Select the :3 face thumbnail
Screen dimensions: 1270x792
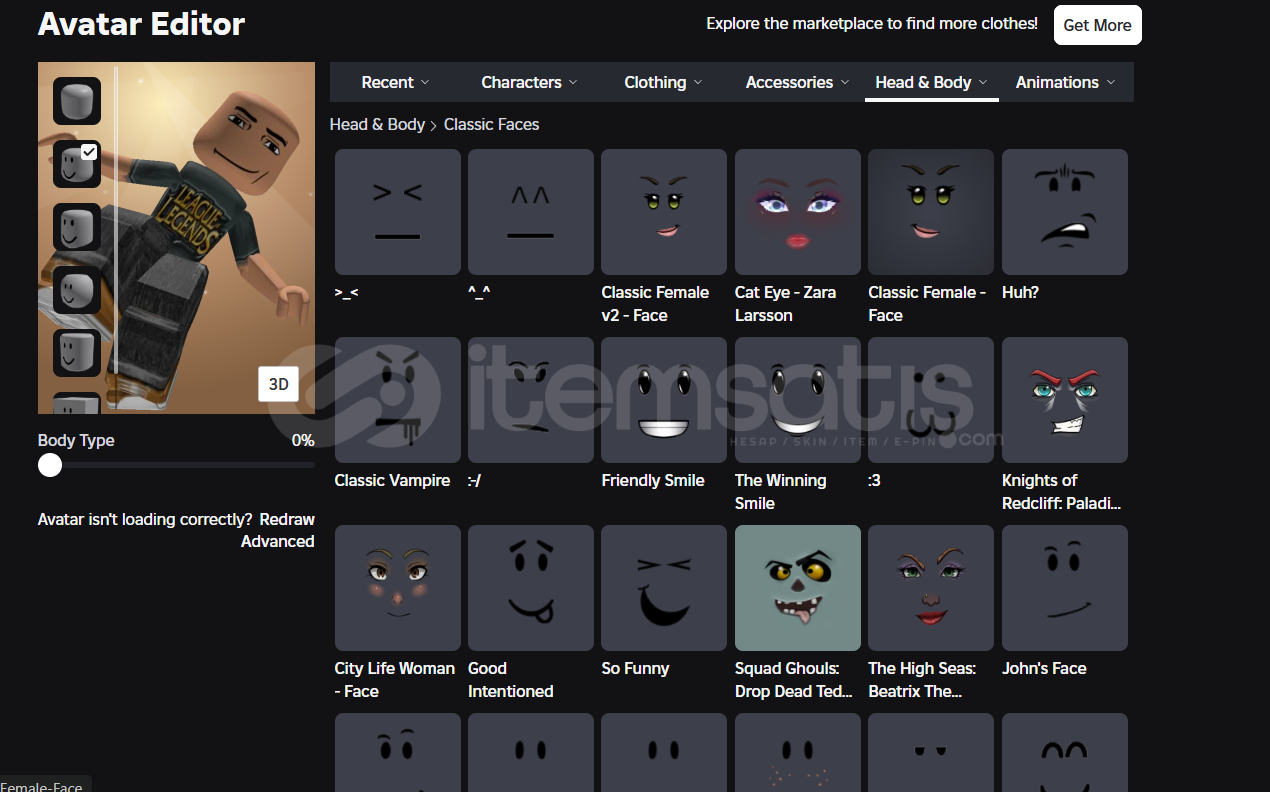931,400
